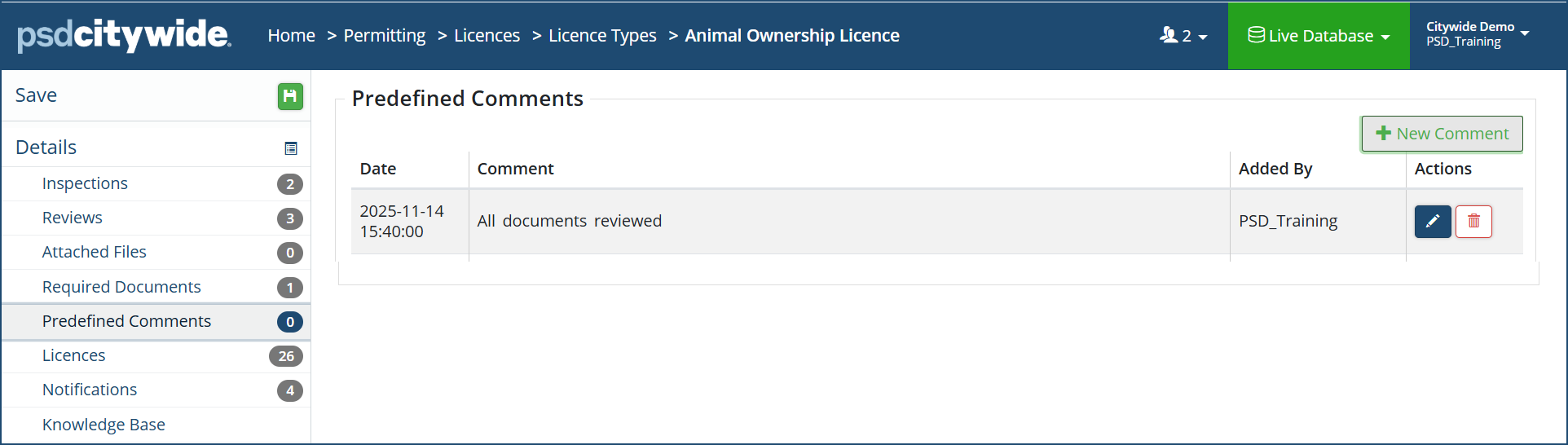Viewport: 1568px width, 445px height.
Task: Click the Details list icon
Action: 291,148
